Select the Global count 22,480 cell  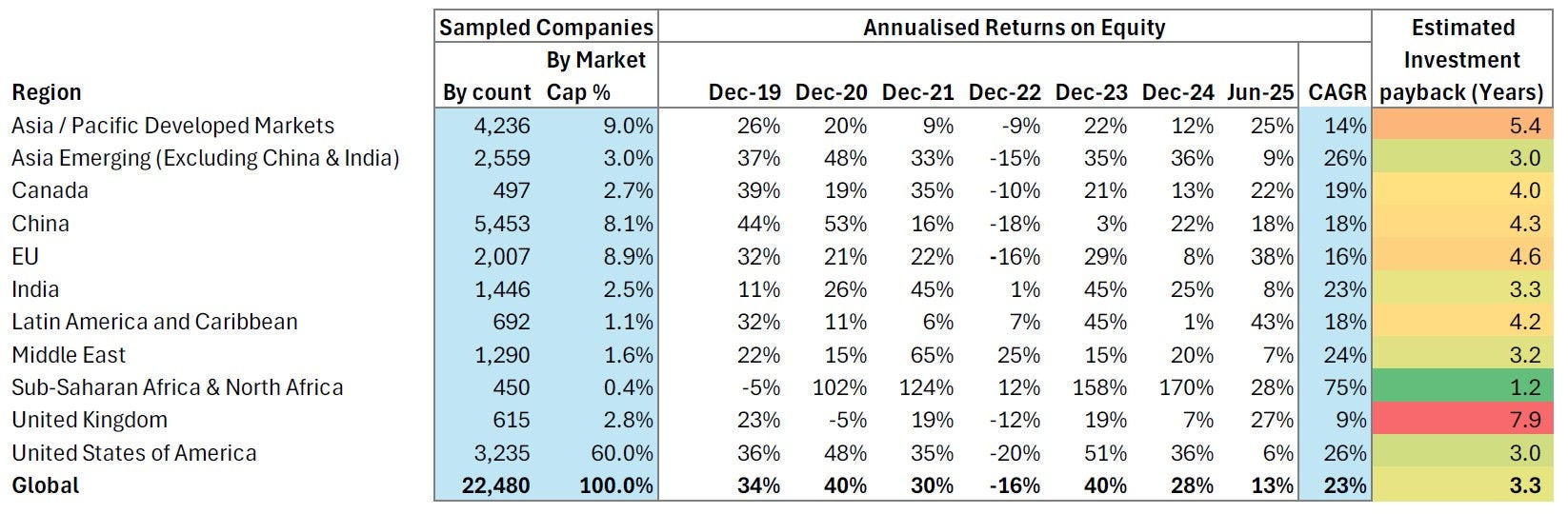tap(494, 485)
